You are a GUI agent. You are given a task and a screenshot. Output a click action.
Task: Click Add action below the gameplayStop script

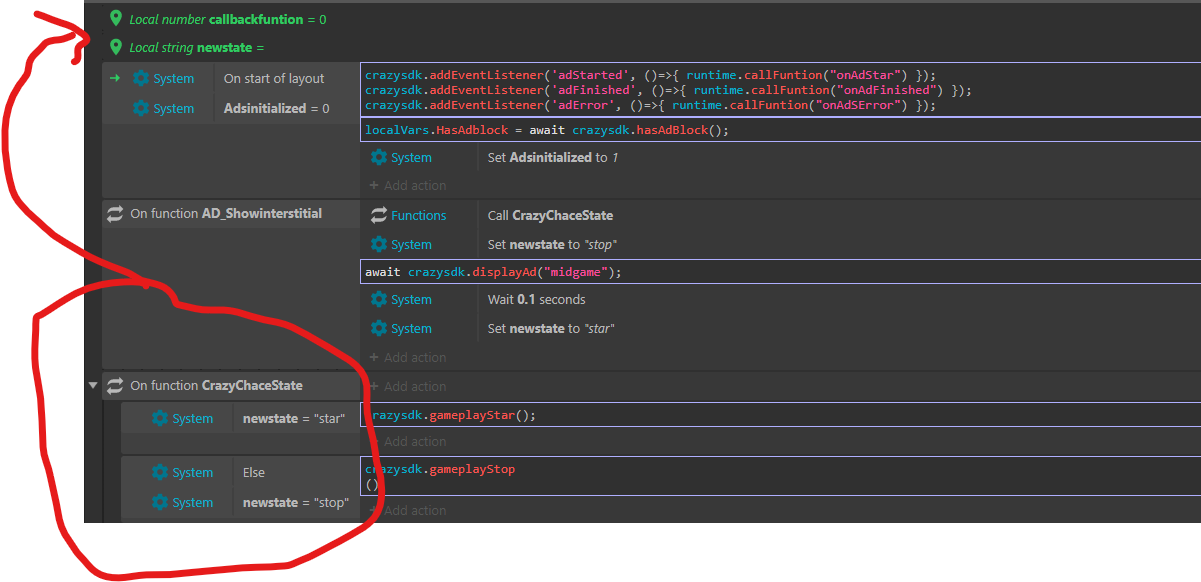coord(408,510)
